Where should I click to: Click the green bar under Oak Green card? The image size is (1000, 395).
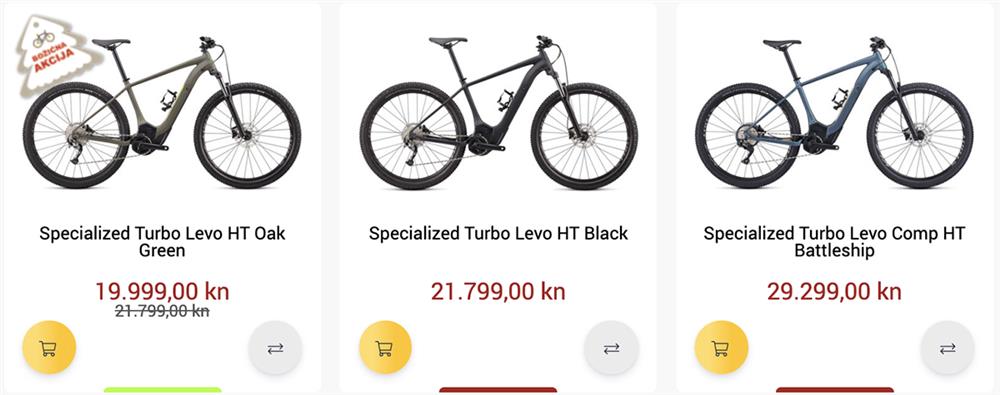162,391
